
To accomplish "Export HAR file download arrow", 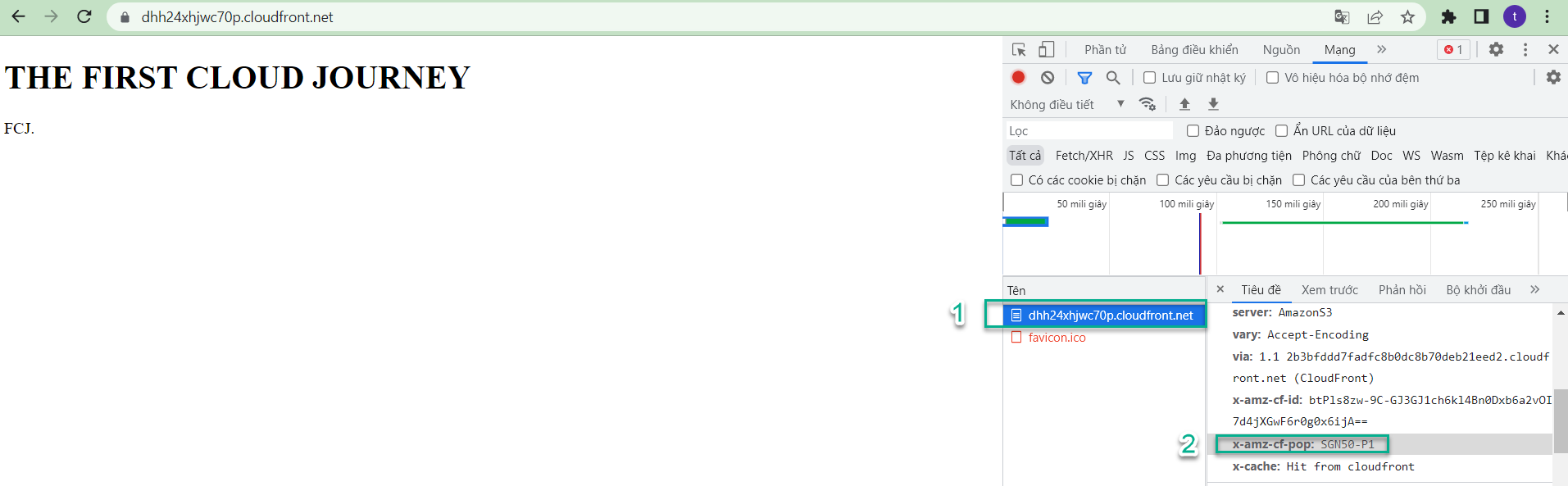I will [x=1213, y=104].
